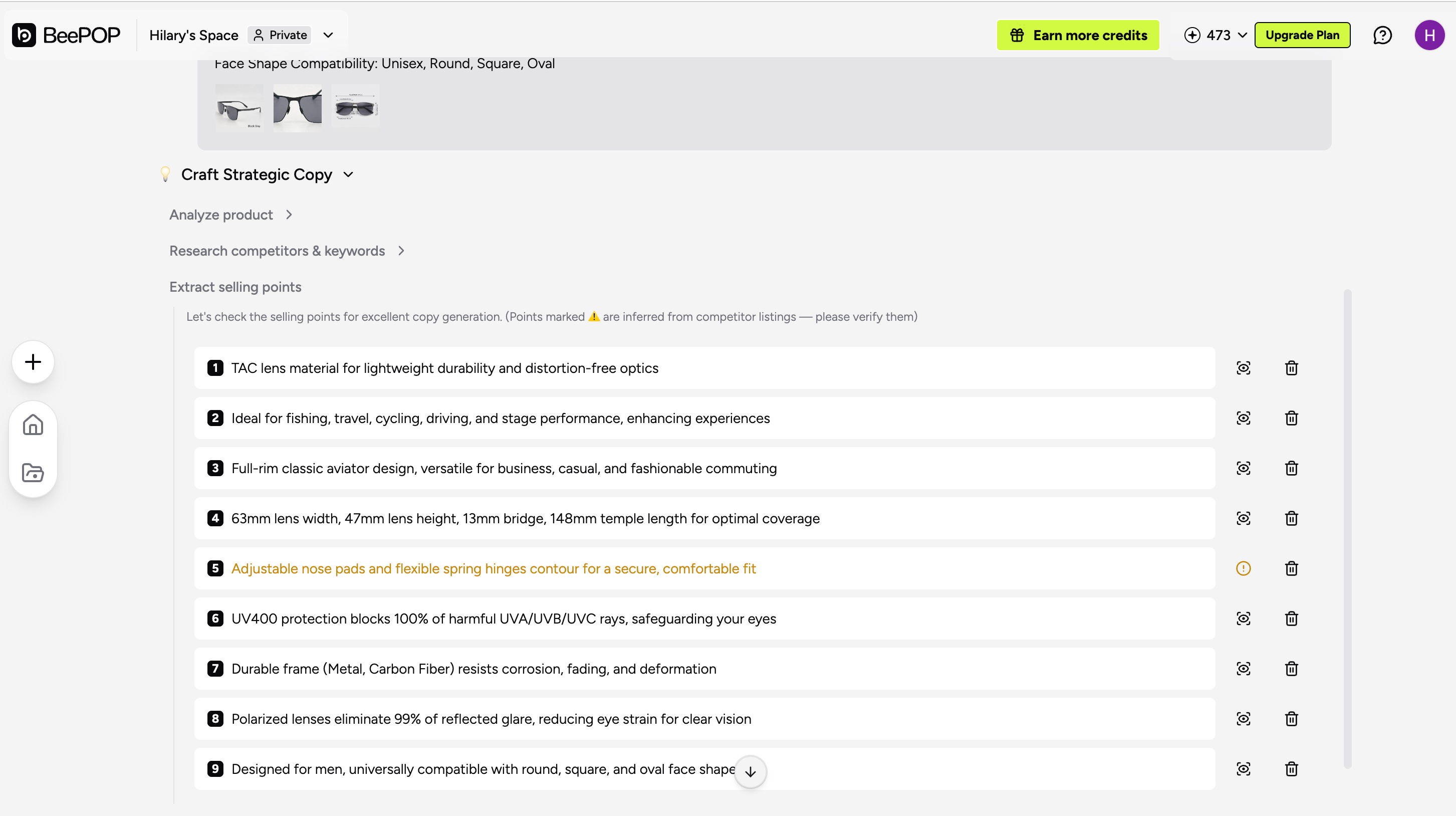The image size is (1456, 816).
Task: Click the scan icon for TAC lens point
Action: coord(1243,368)
